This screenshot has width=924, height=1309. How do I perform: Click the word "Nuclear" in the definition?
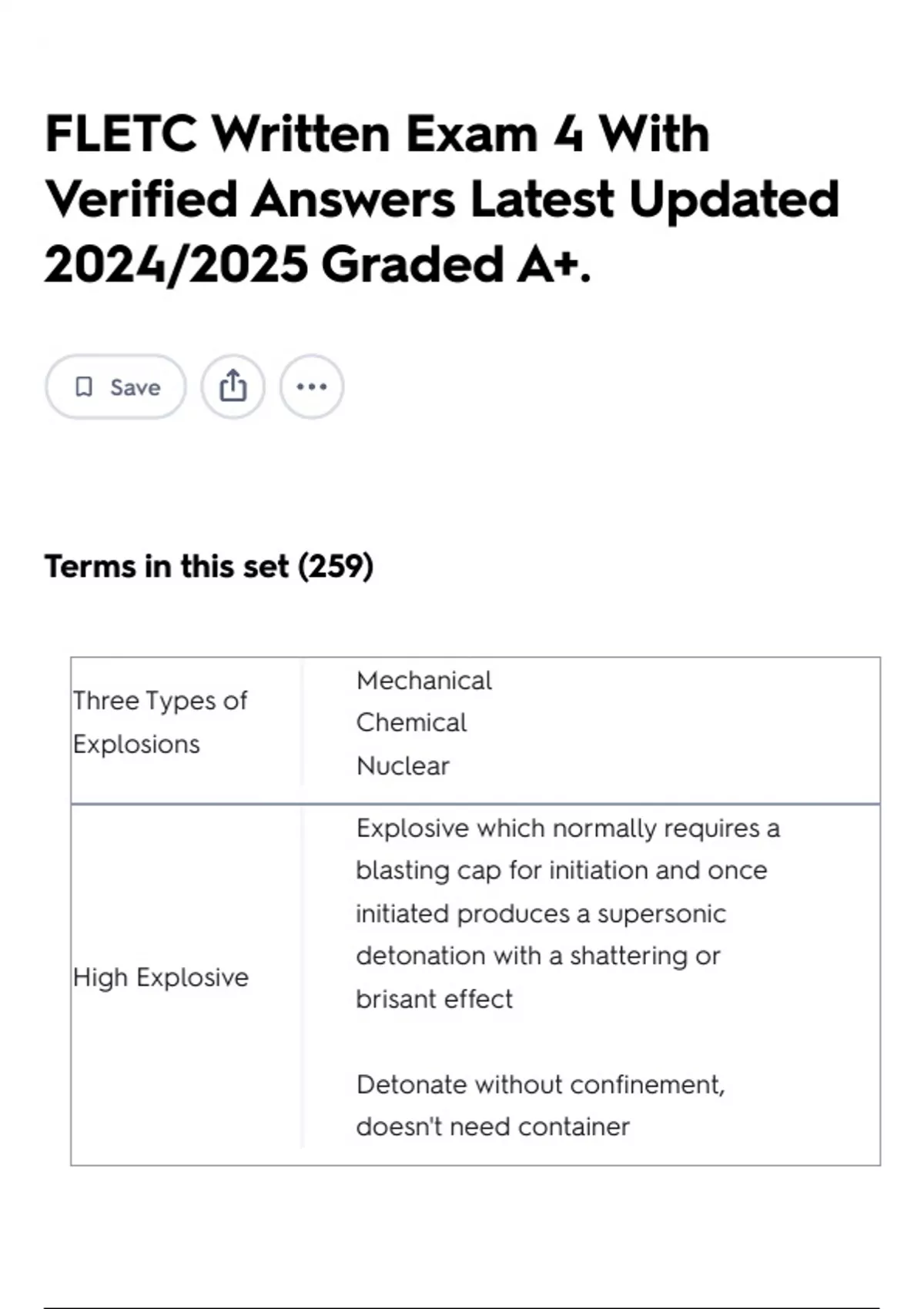click(403, 766)
